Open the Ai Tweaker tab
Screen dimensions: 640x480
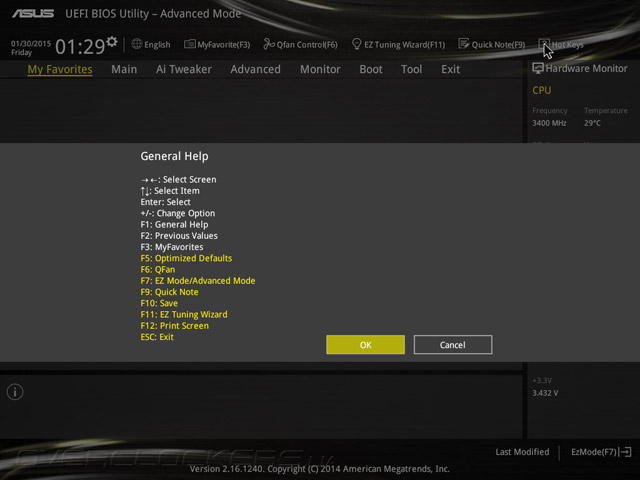click(184, 69)
